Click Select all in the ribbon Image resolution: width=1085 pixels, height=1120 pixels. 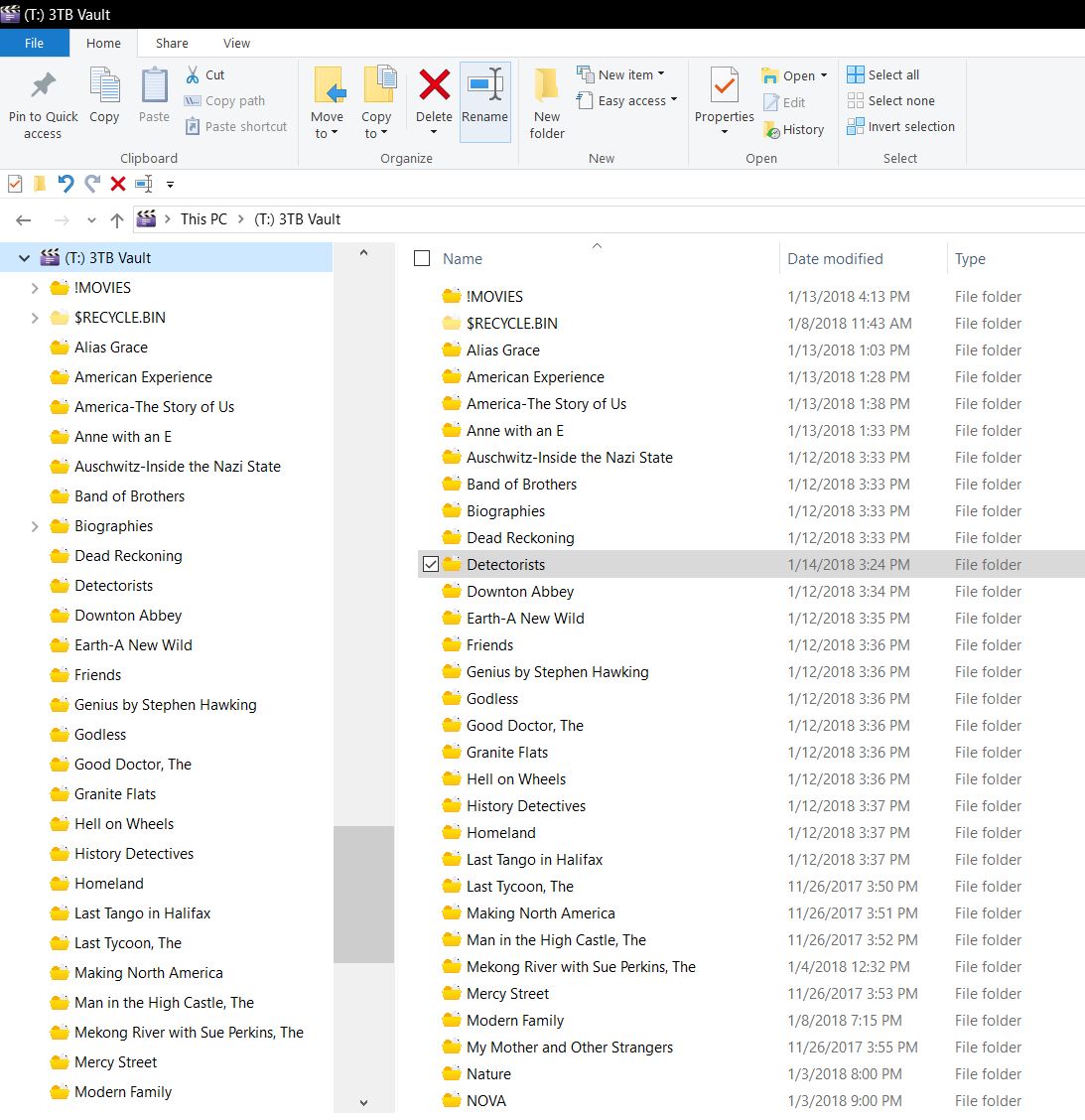pyautogui.click(x=883, y=73)
